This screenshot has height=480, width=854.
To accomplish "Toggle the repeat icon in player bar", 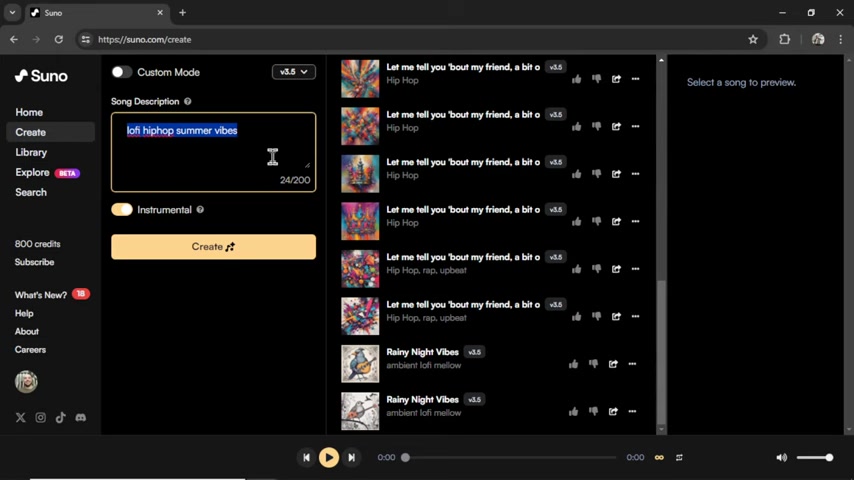I will (x=679, y=458).
